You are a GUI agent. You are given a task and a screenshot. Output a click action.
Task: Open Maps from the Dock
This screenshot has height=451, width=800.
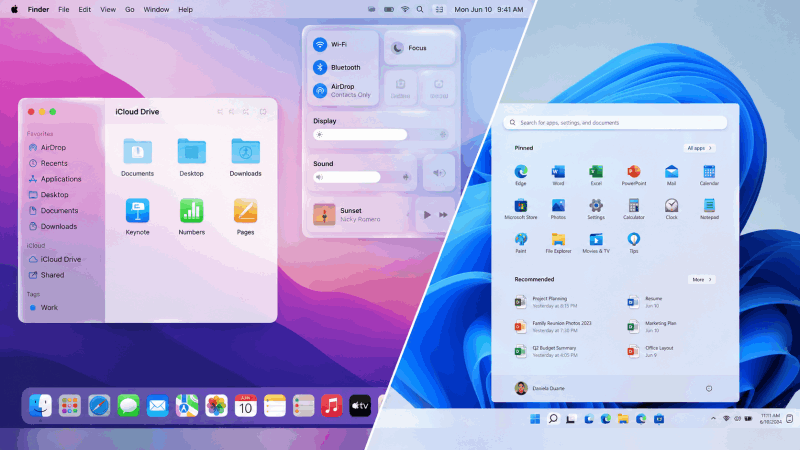pos(187,406)
